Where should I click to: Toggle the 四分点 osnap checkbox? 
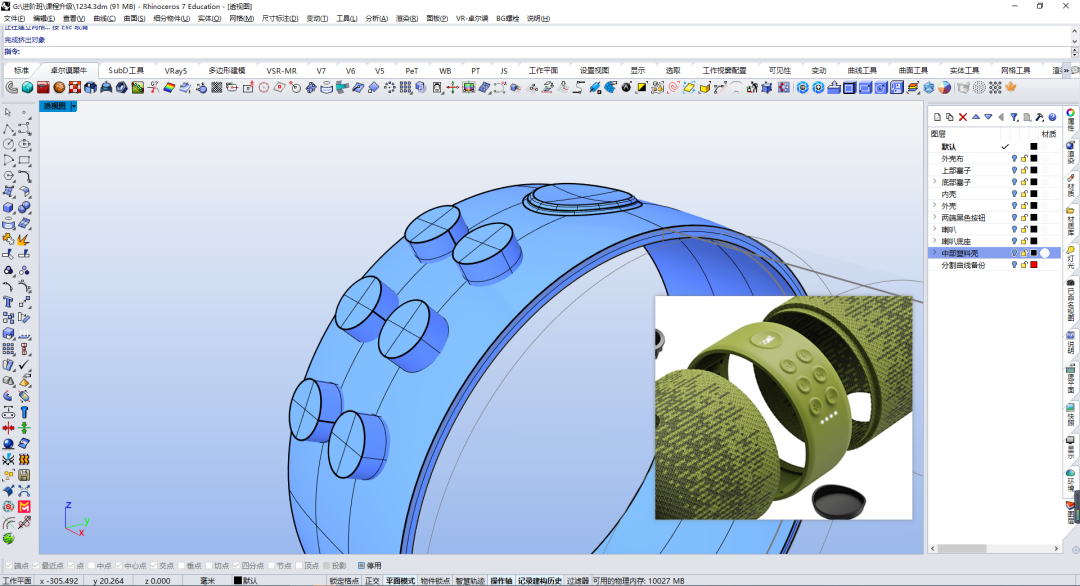(x=236, y=565)
